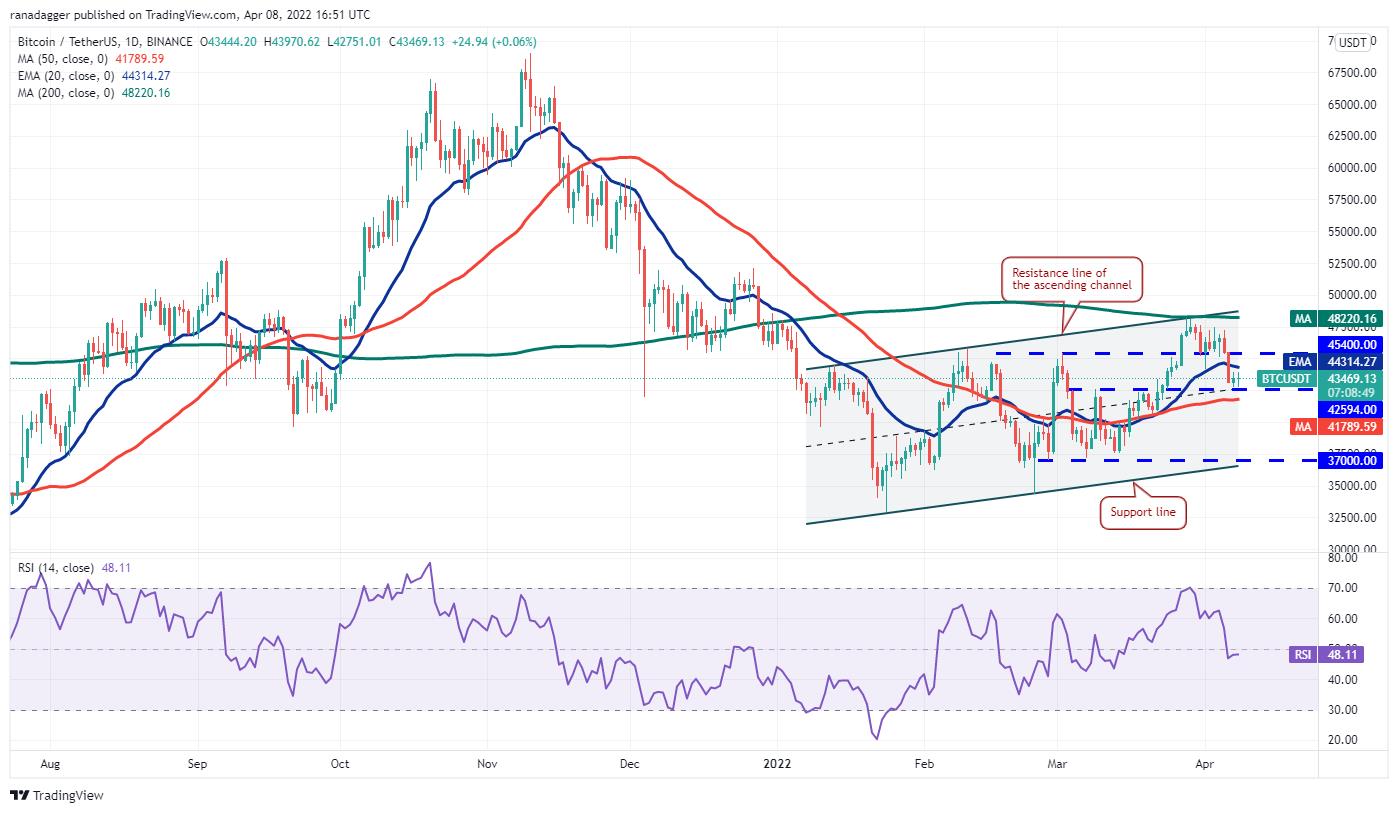1398x813 pixels.
Task: Click the 45400.00 price level label
Action: point(1353,344)
